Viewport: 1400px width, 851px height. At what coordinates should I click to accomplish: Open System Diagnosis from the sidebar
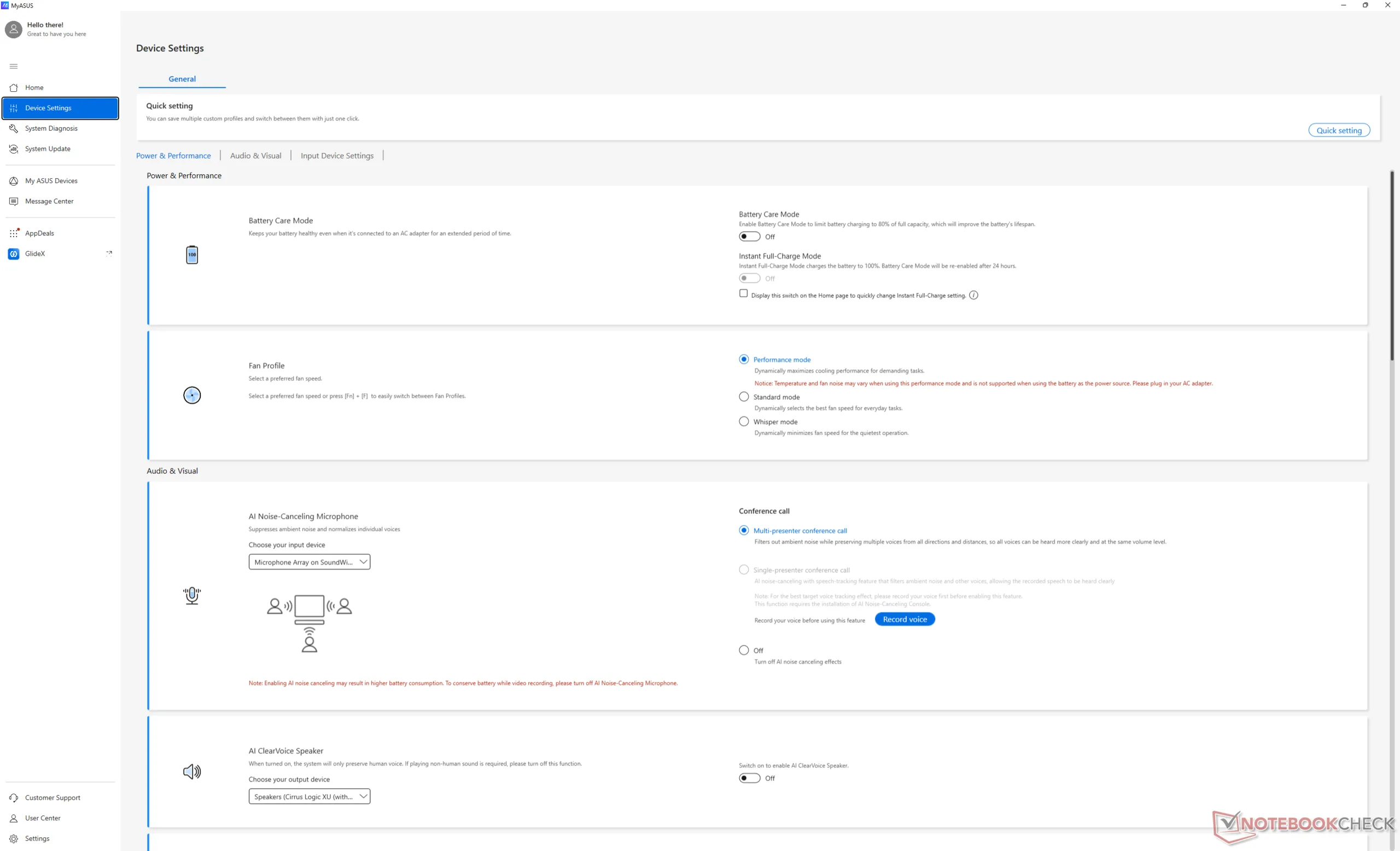[x=51, y=128]
